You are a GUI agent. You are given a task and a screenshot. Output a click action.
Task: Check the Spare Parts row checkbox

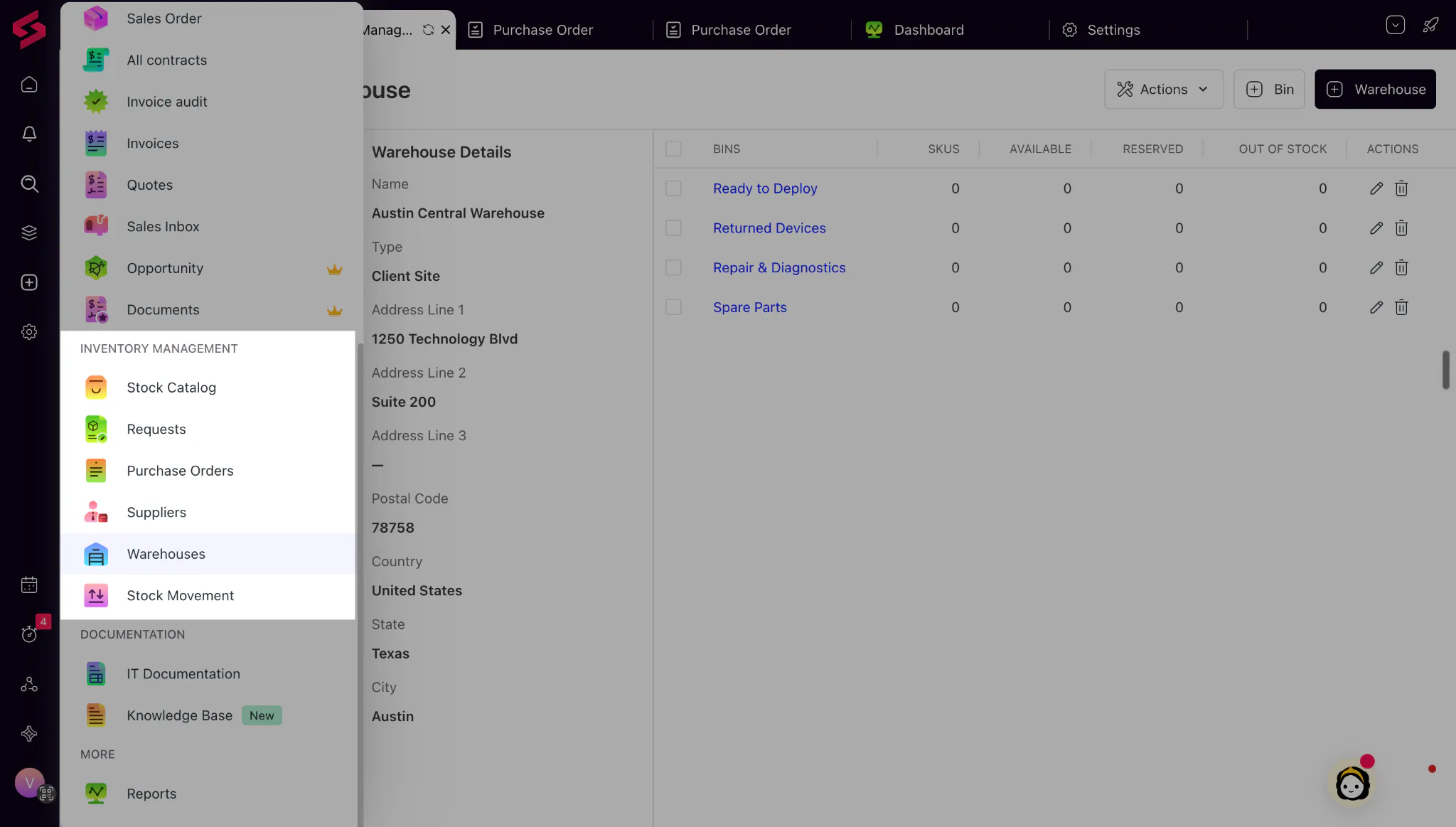click(673, 307)
